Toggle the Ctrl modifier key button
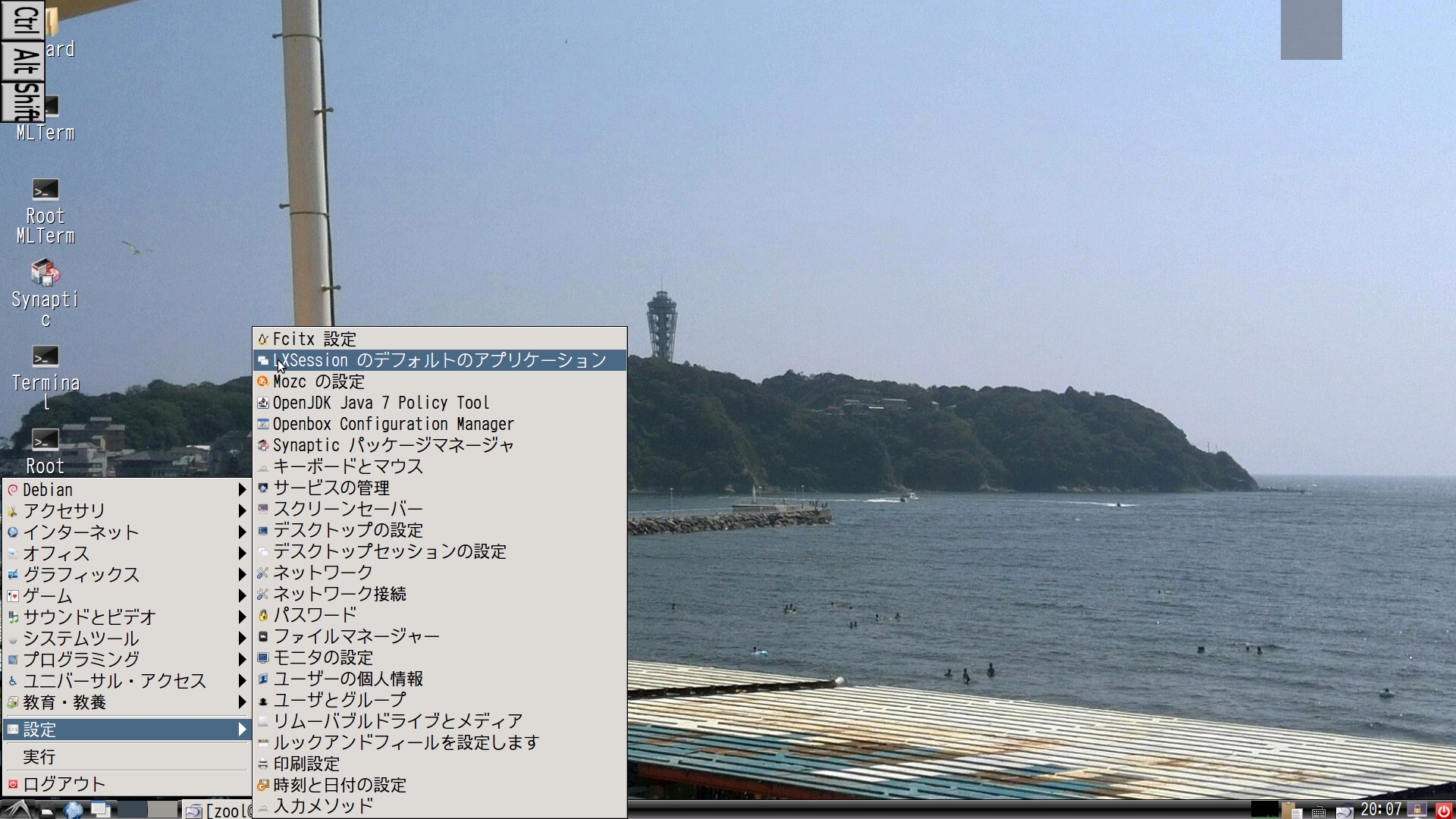The width and height of the screenshot is (1456, 819). [23, 21]
